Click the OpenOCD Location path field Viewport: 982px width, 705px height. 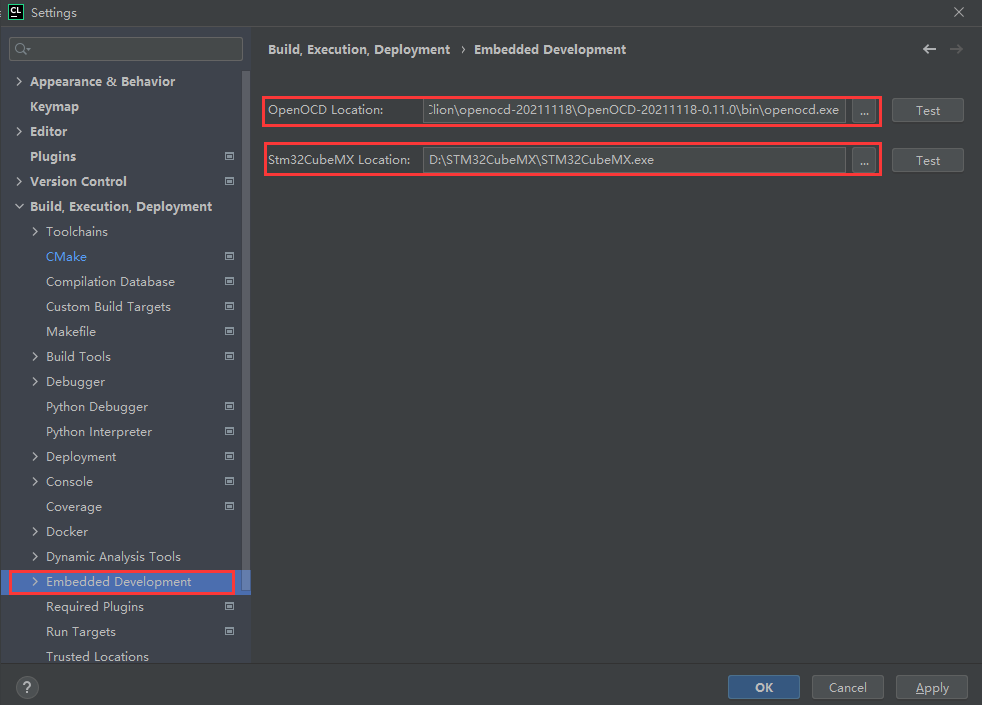[x=634, y=110]
